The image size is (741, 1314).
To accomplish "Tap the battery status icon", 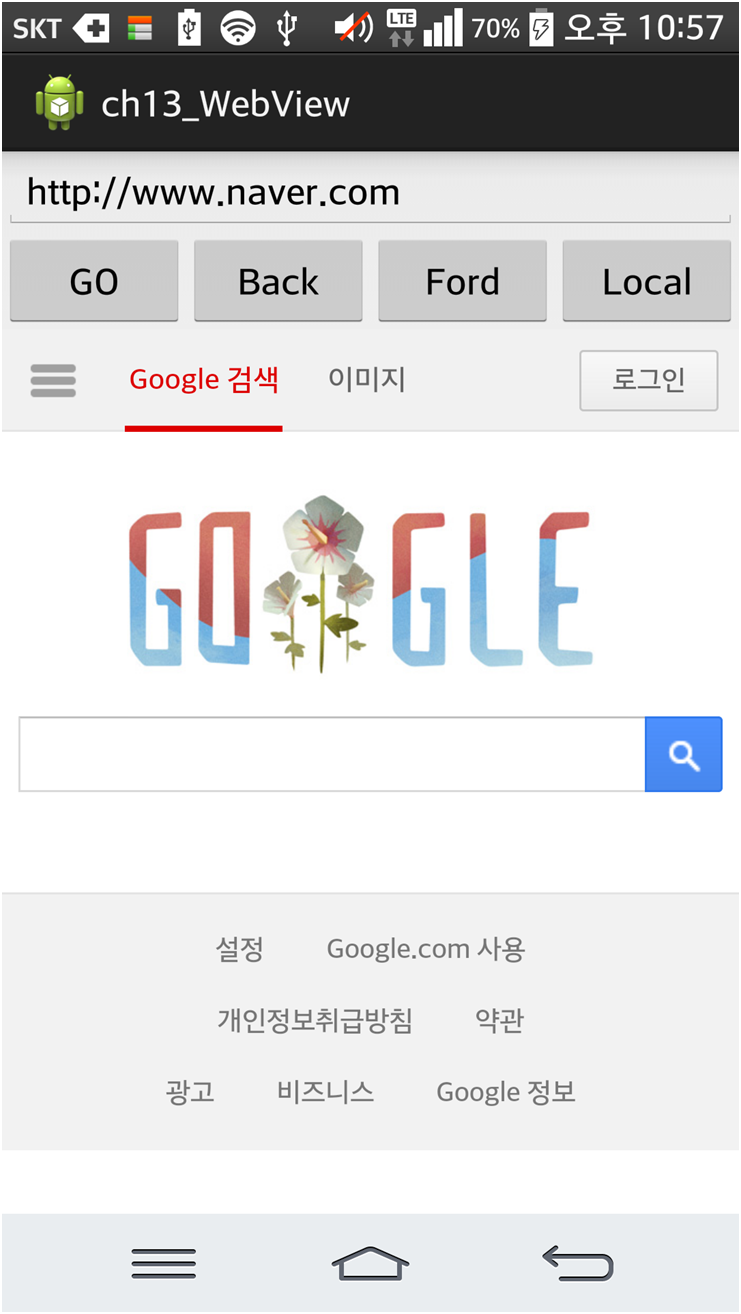I will coord(541,27).
